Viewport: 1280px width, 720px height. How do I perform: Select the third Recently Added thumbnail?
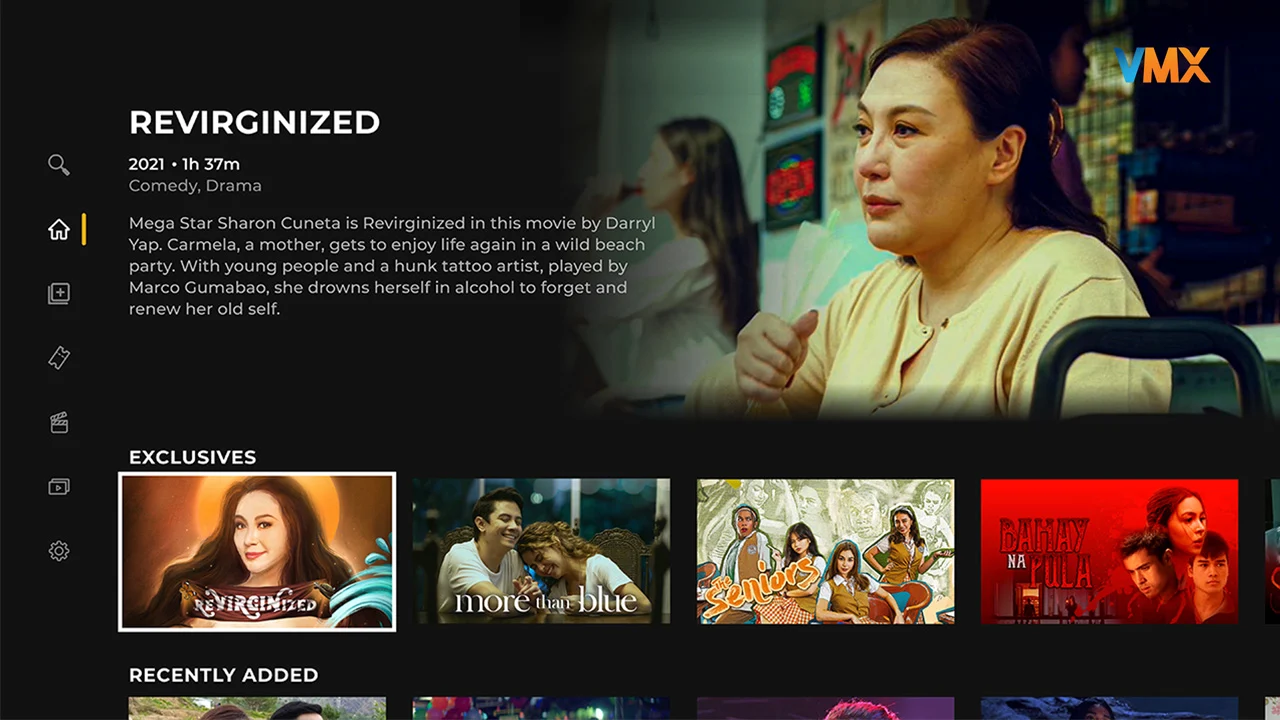point(825,709)
